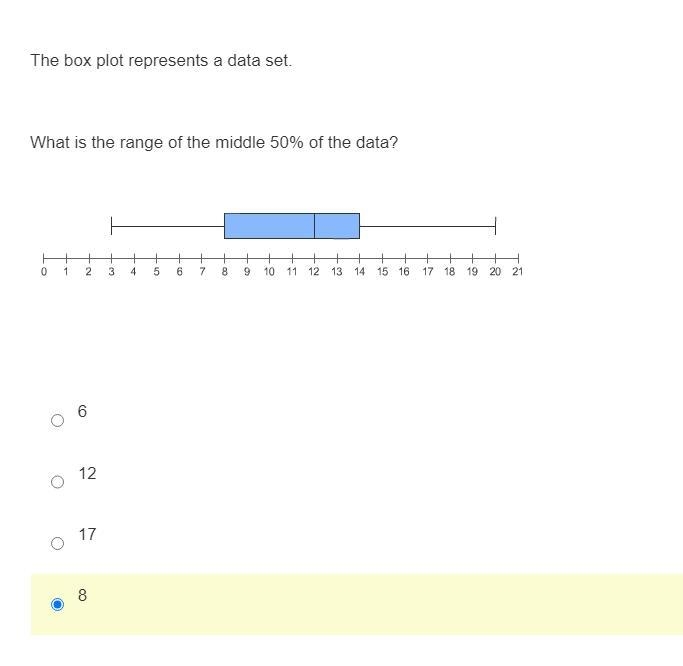
Task: Click number 14 on the number line
Action: coord(359,272)
